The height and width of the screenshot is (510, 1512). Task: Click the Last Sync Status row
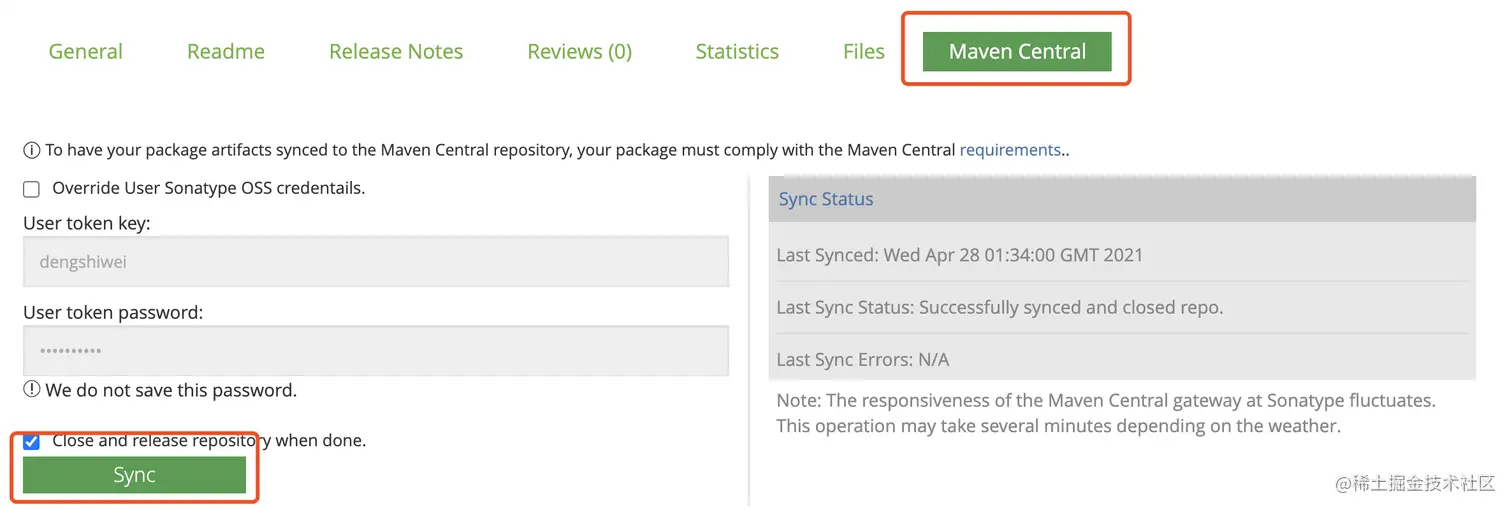(x=1000, y=307)
